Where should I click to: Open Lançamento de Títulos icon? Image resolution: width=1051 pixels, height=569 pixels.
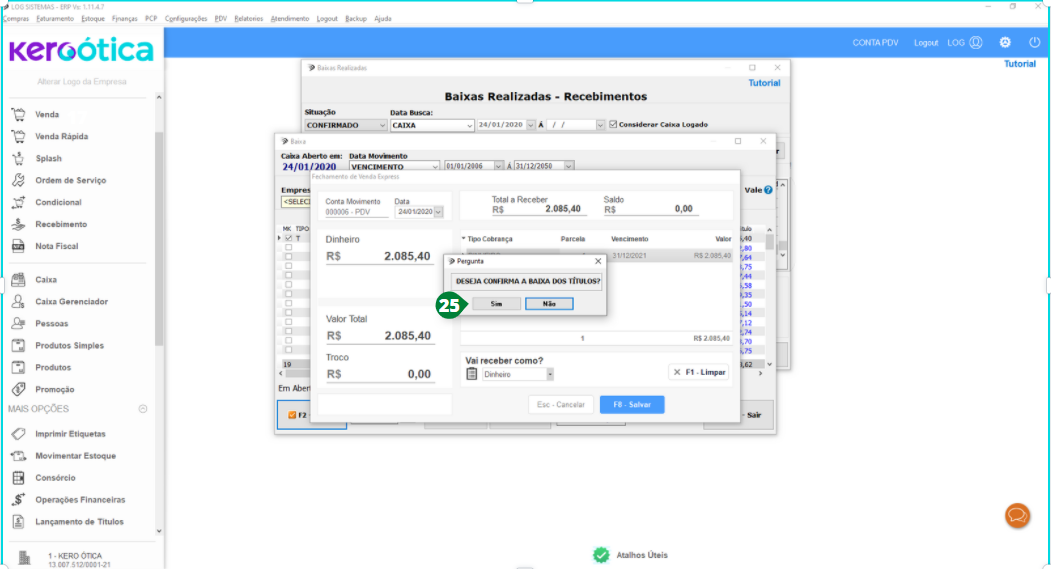(x=18, y=521)
